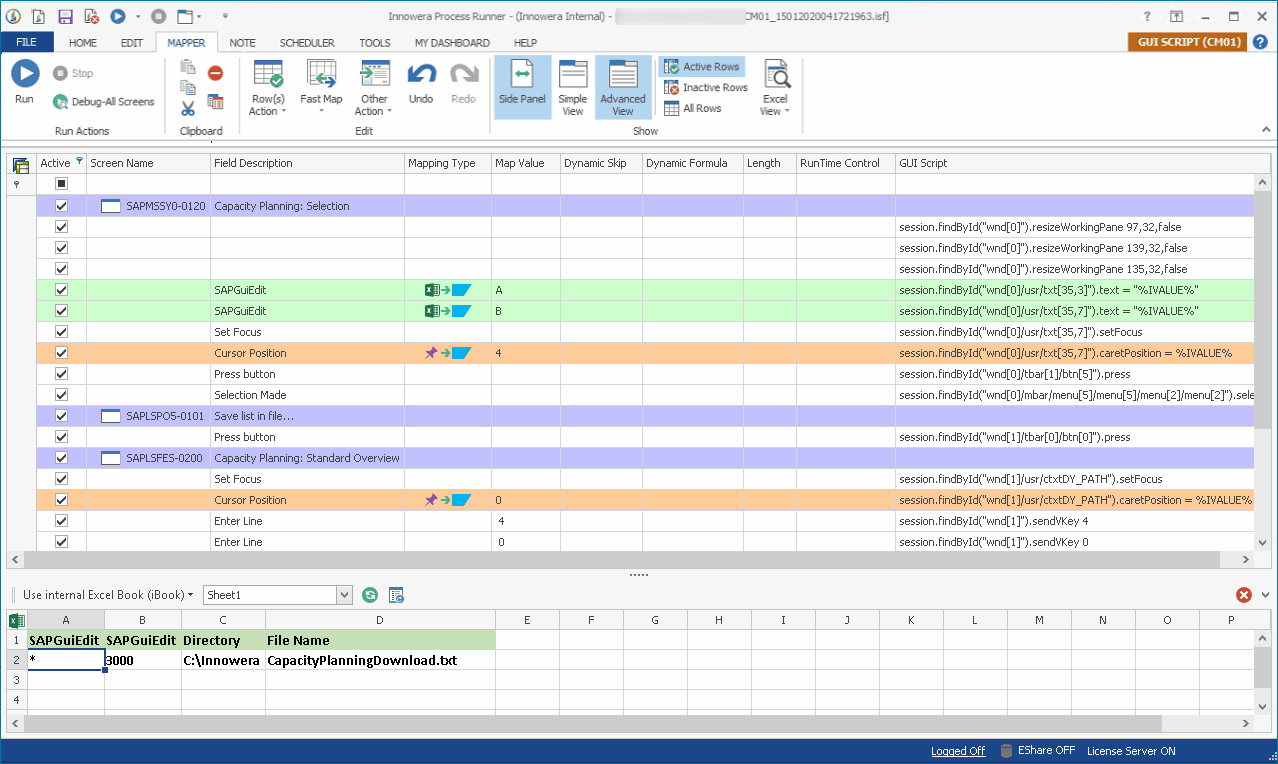Image resolution: width=1278 pixels, height=764 pixels.
Task: Open the Sheet1 dropdown
Action: [x=344, y=595]
